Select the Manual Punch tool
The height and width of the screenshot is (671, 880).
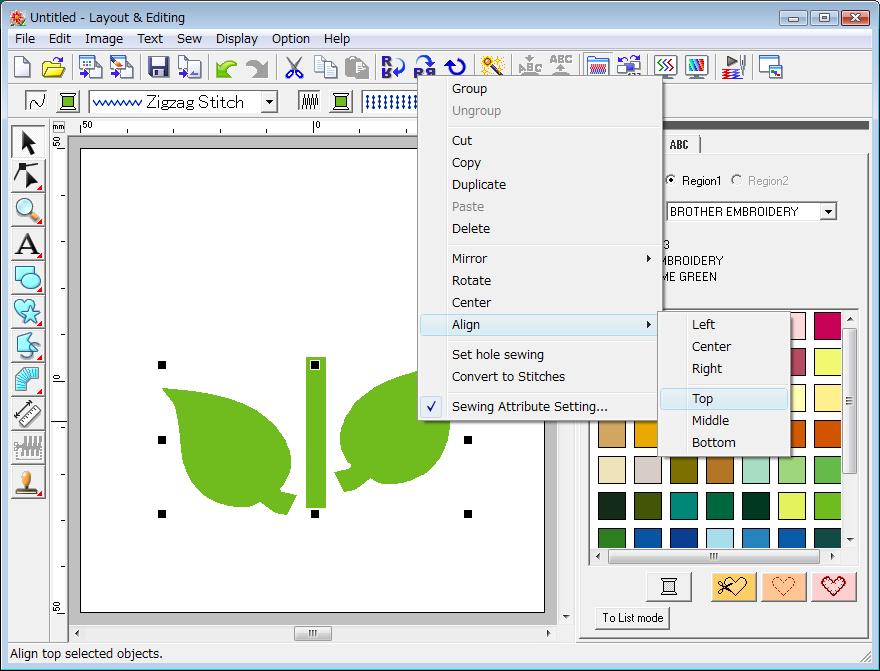point(28,380)
